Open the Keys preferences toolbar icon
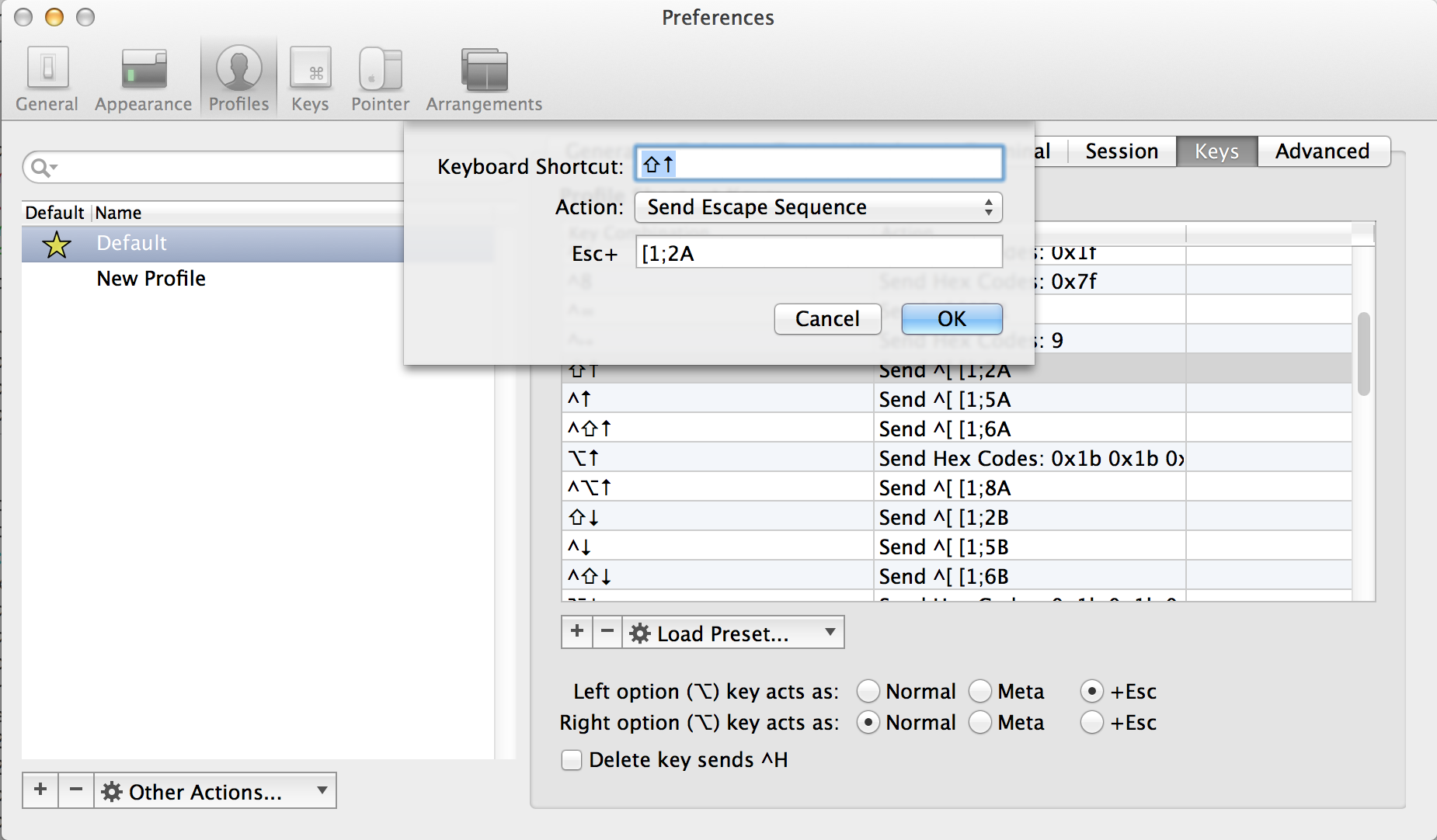 click(310, 79)
